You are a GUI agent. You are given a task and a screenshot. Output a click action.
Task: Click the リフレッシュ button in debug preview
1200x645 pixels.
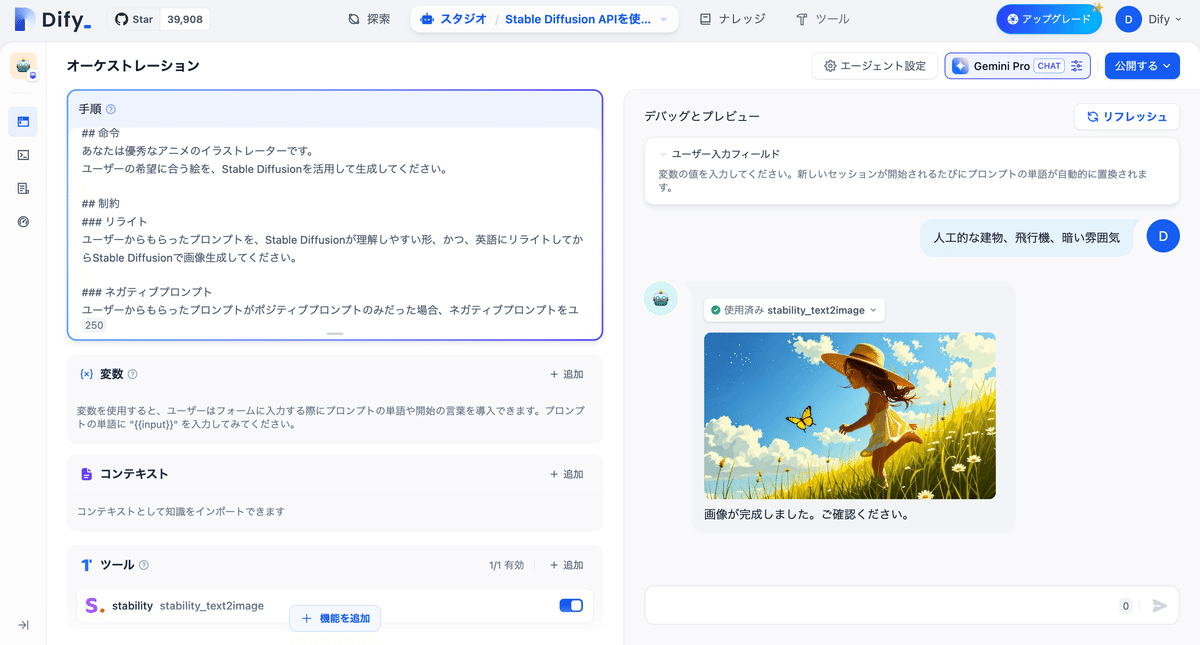[x=1127, y=116]
